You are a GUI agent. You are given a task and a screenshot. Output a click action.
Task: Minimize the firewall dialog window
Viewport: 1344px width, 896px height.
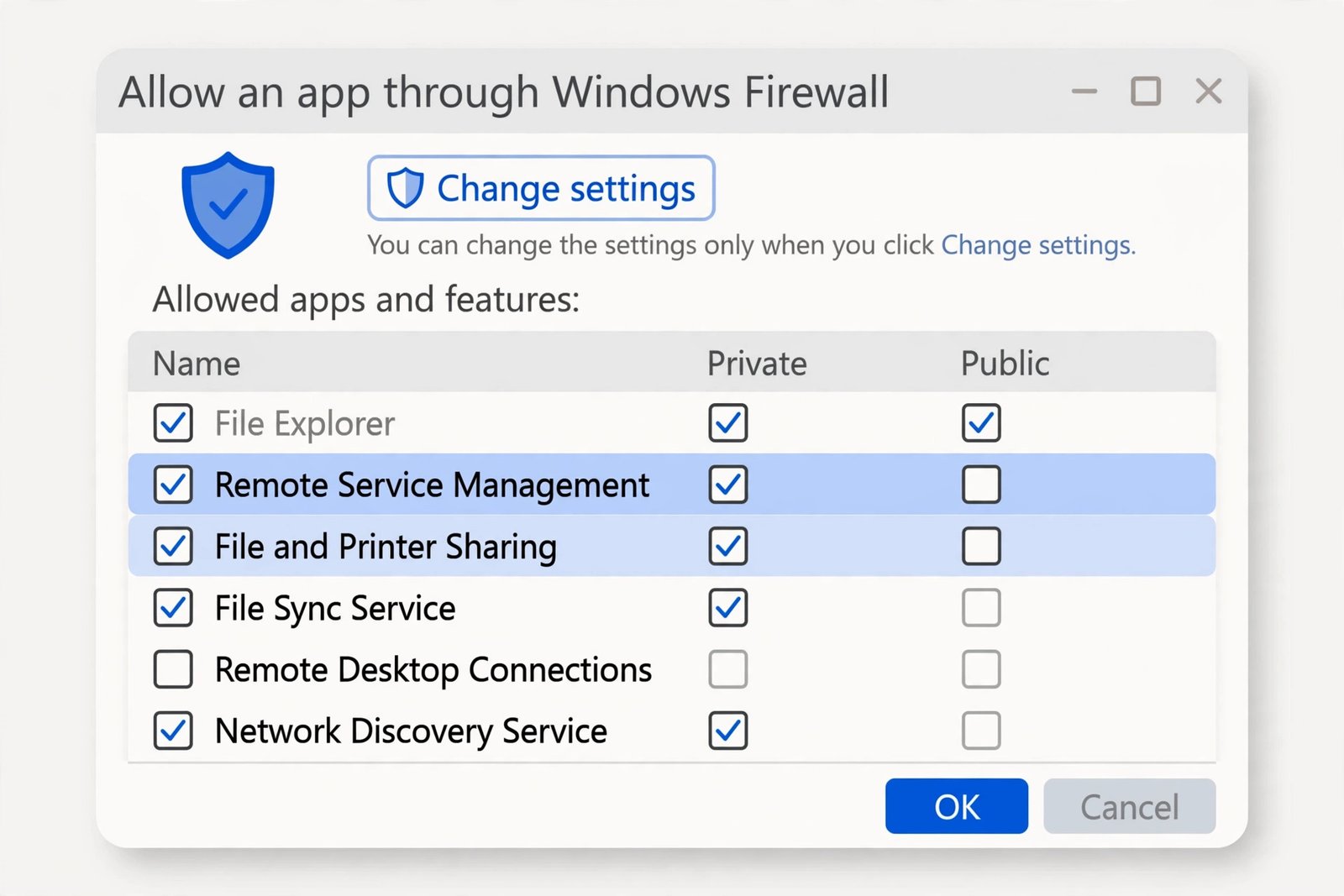[1084, 91]
